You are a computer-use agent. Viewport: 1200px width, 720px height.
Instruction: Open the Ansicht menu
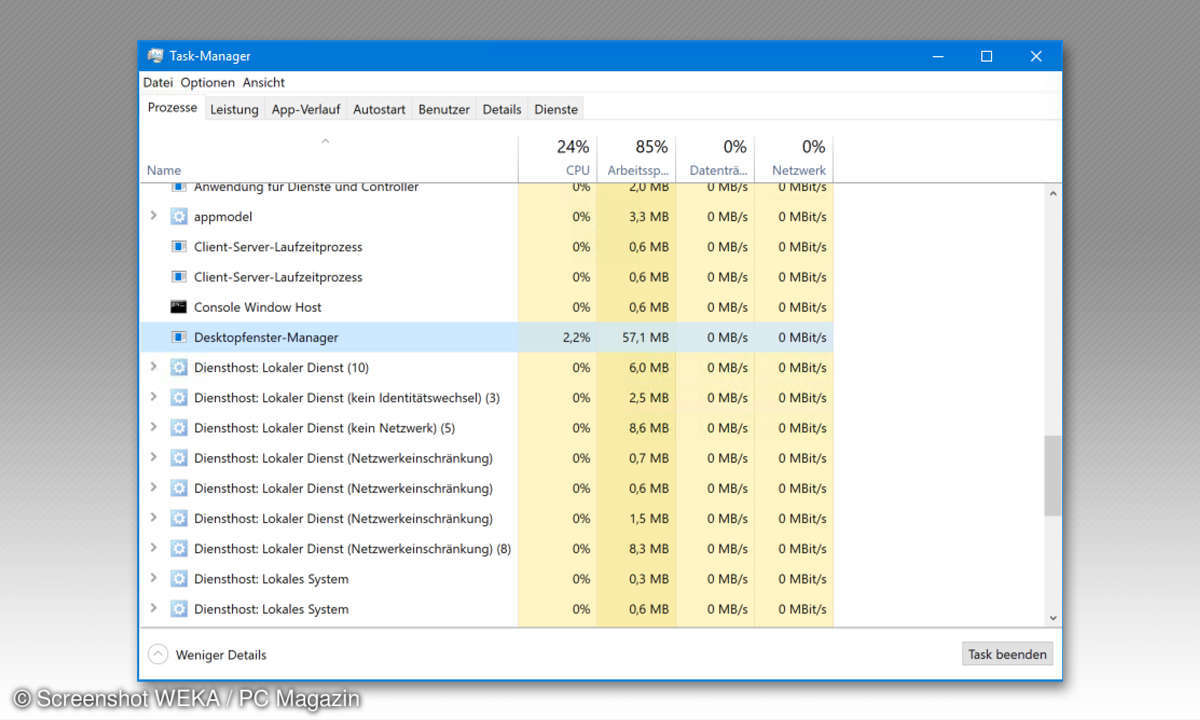[x=264, y=82]
